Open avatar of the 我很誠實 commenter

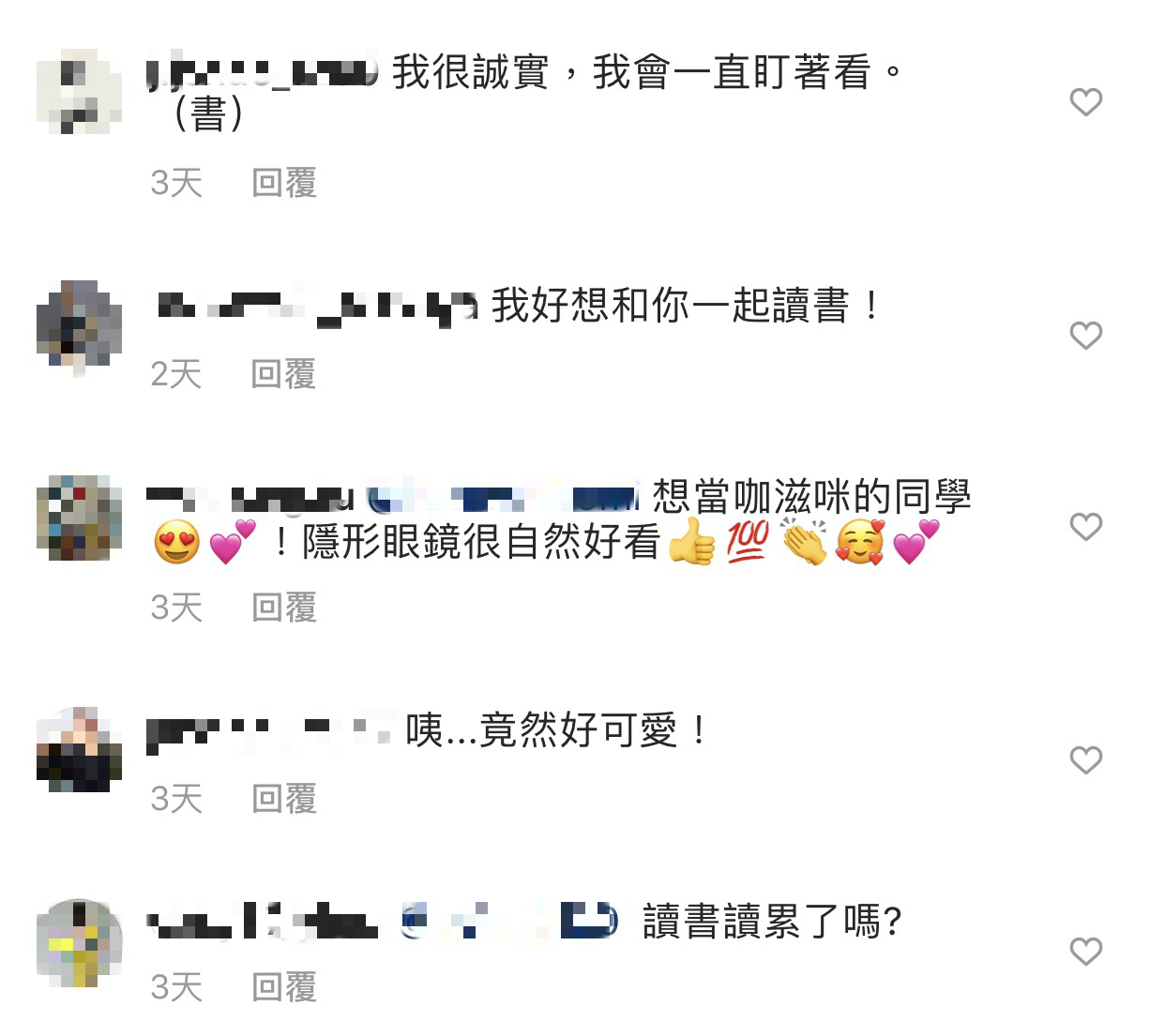coord(79,92)
